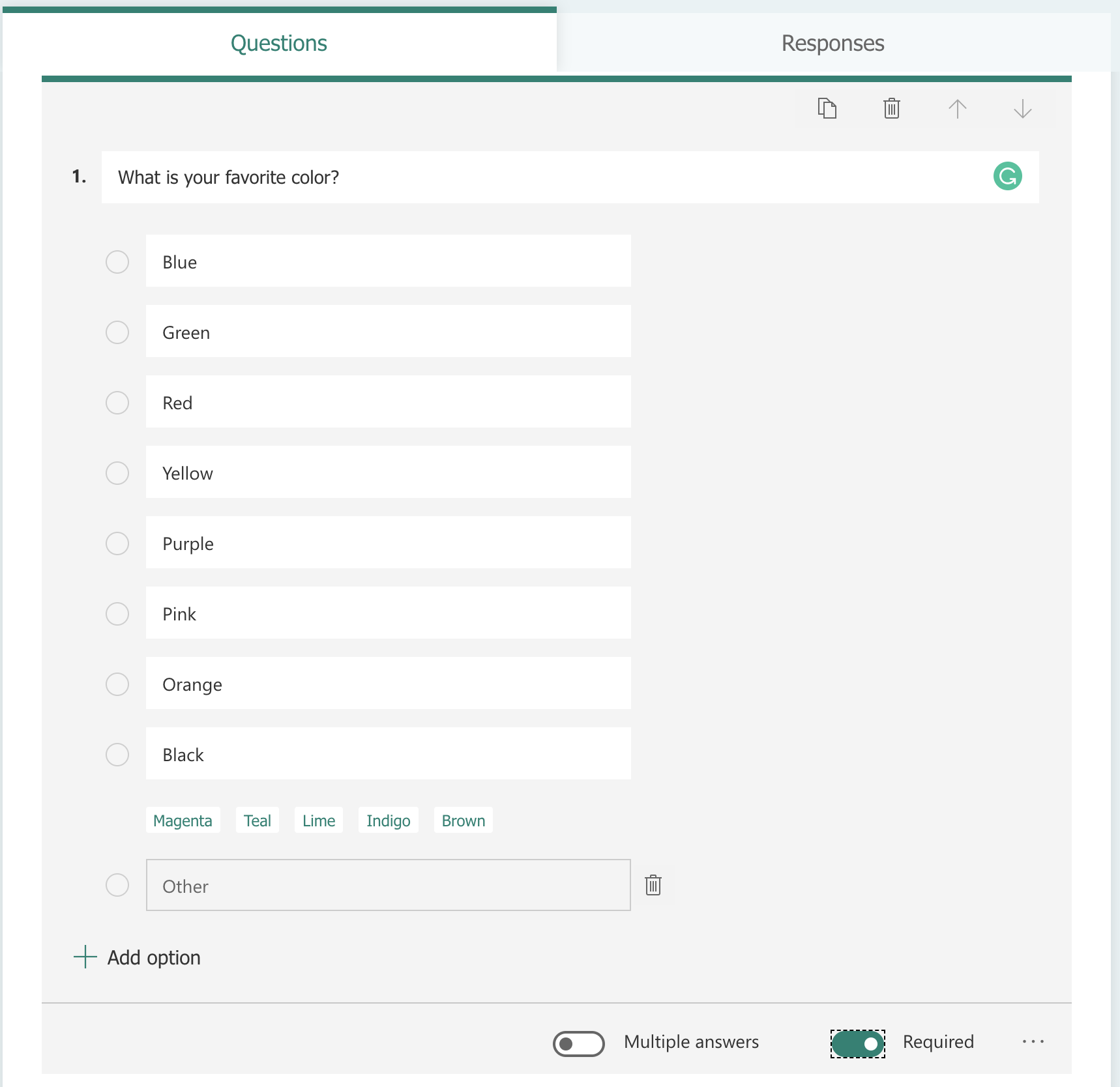Click the question title text field

pyautogui.click(x=456, y=177)
